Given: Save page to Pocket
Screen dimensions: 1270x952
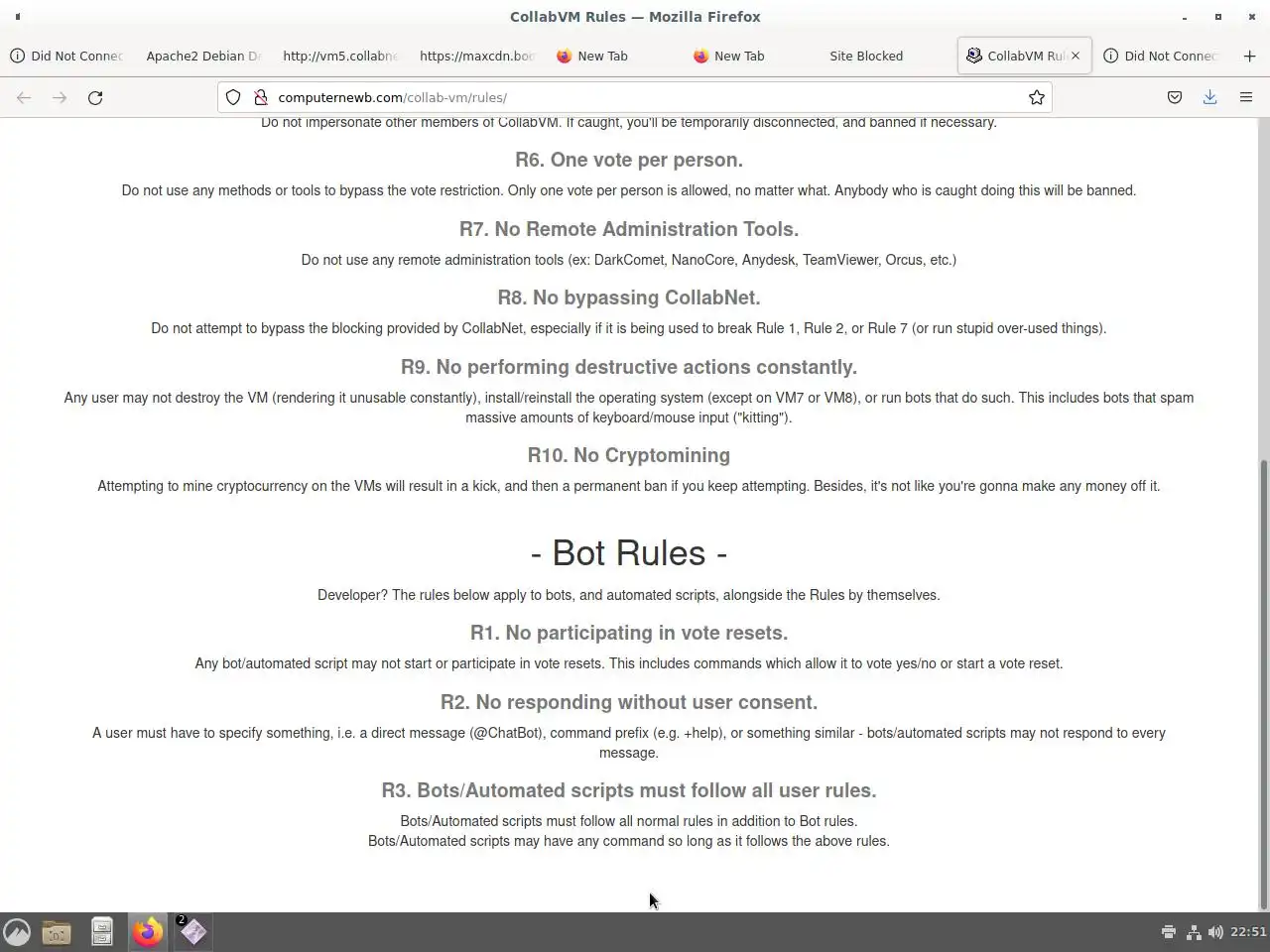Looking at the screenshot, I should tap(1175, 97).
